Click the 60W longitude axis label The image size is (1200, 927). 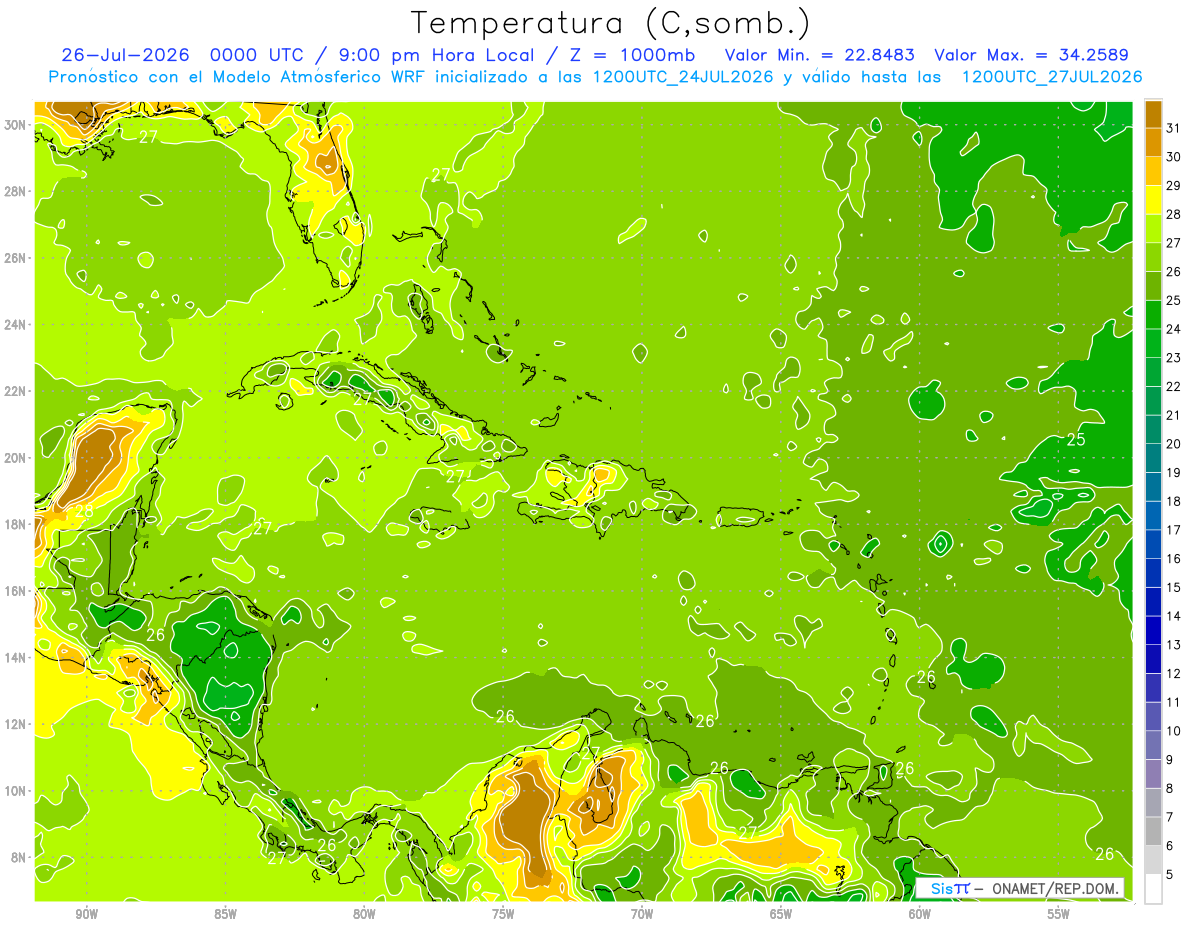tap(920, 914)
